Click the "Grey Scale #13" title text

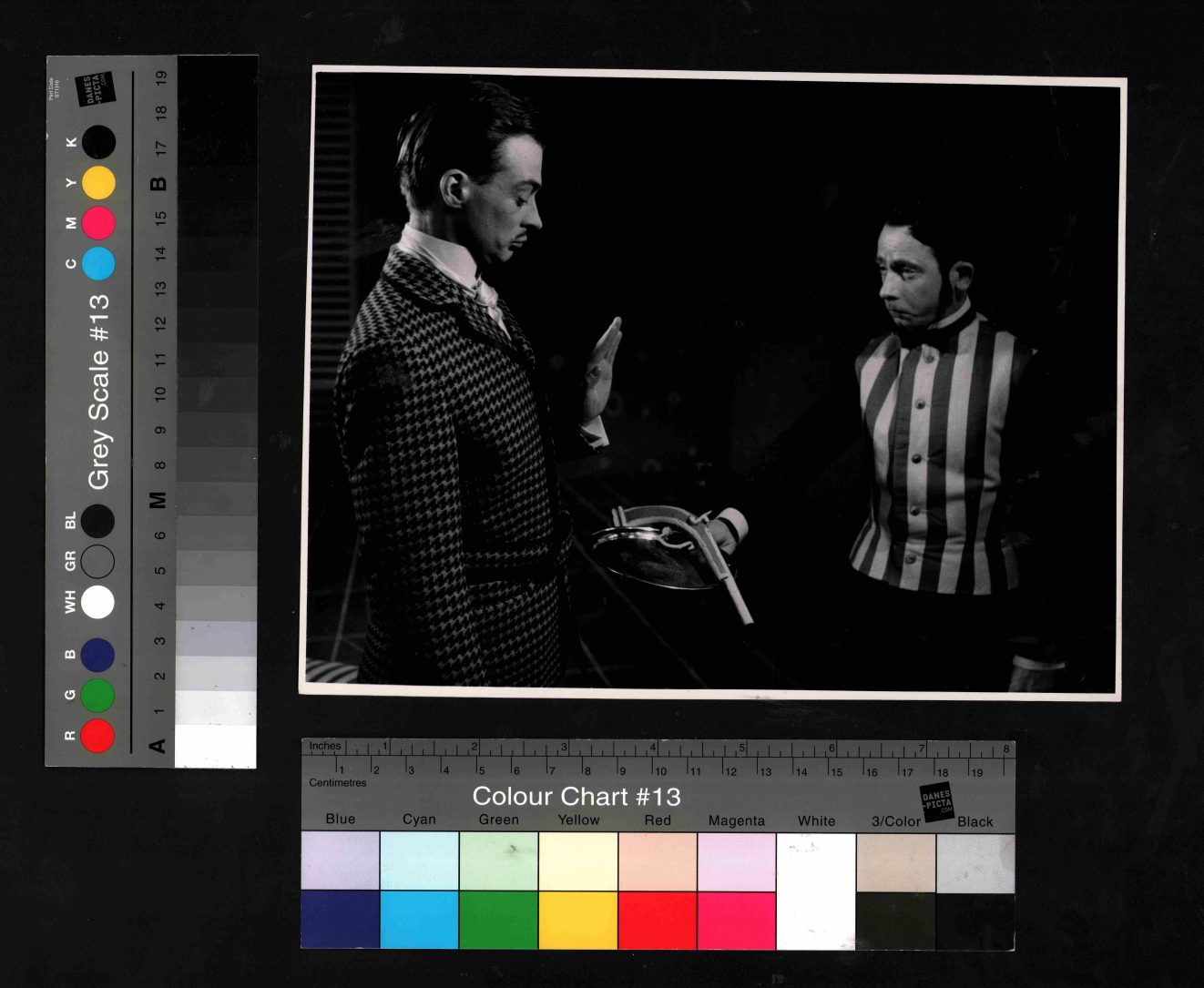point(98,392)
